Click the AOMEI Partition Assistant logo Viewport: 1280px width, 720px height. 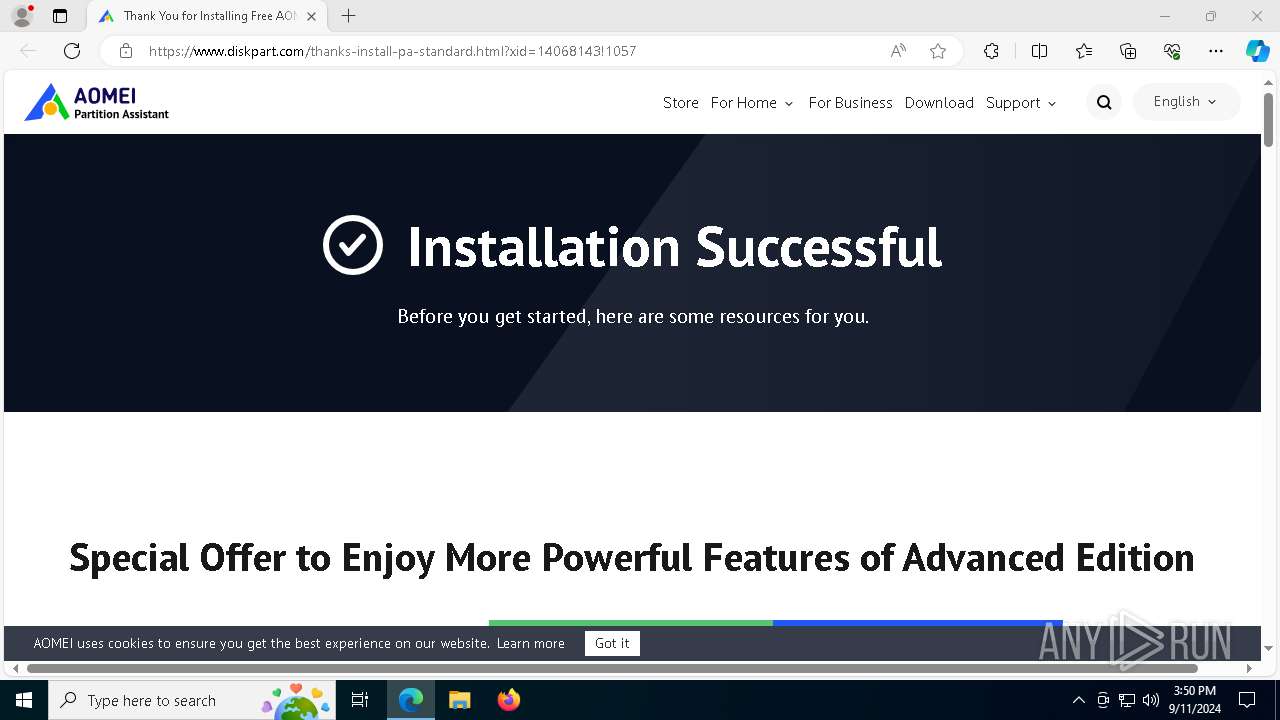[97, 102]
